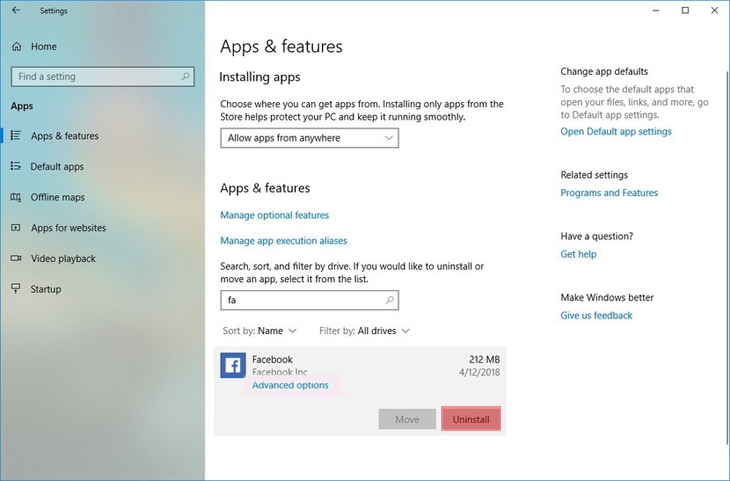
Task: Click the home icon in the sidebar
Action: (17, 47)
